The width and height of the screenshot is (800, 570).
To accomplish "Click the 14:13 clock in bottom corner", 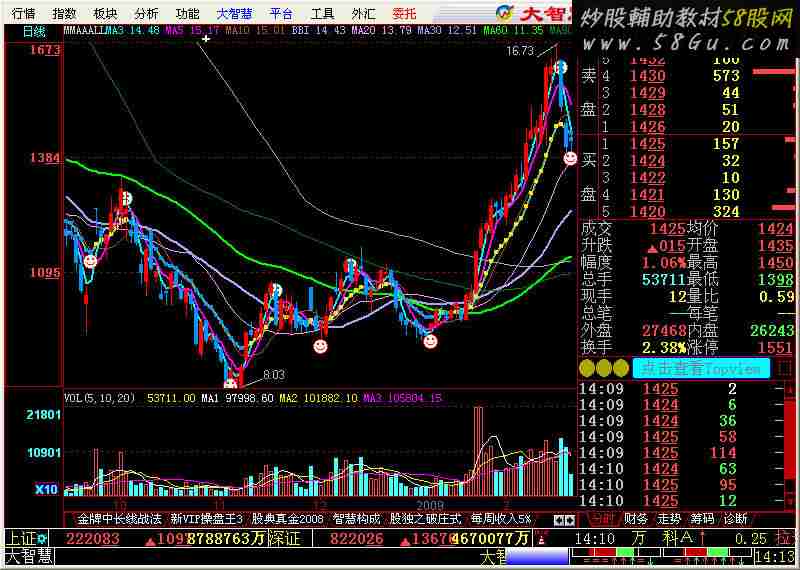I will (x=776, y=557).
